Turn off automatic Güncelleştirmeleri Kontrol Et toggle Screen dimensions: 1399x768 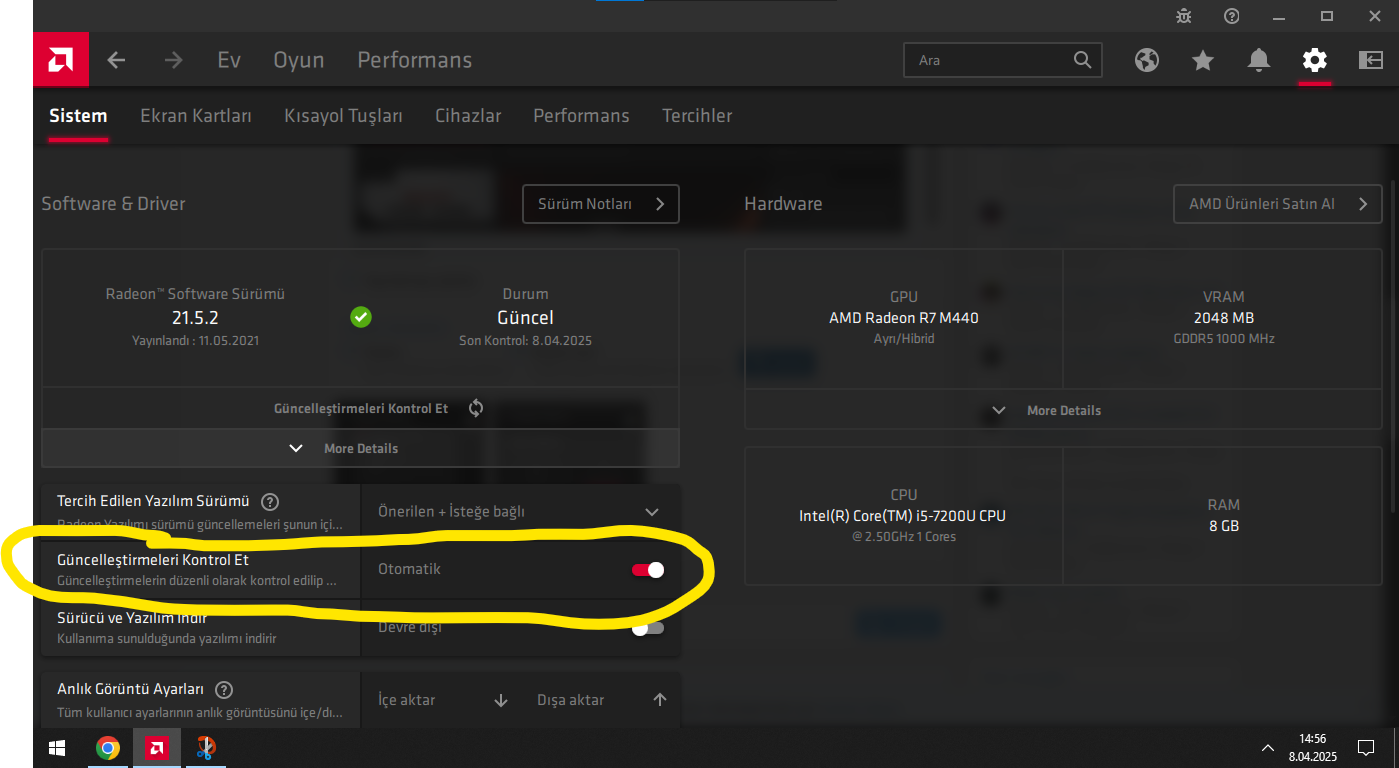(x=647, y=570)
